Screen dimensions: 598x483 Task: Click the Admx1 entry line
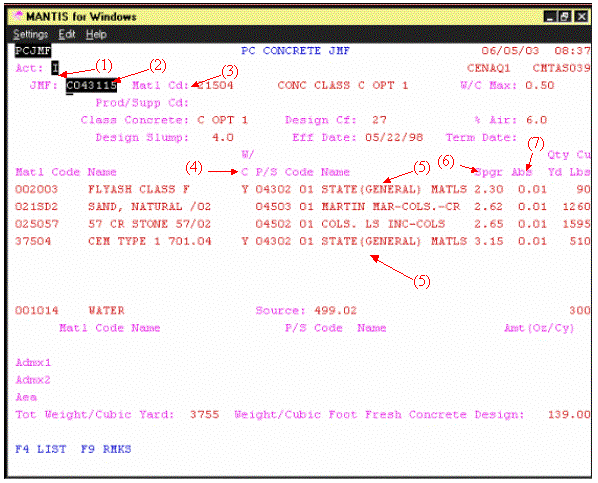pos(303,362)
